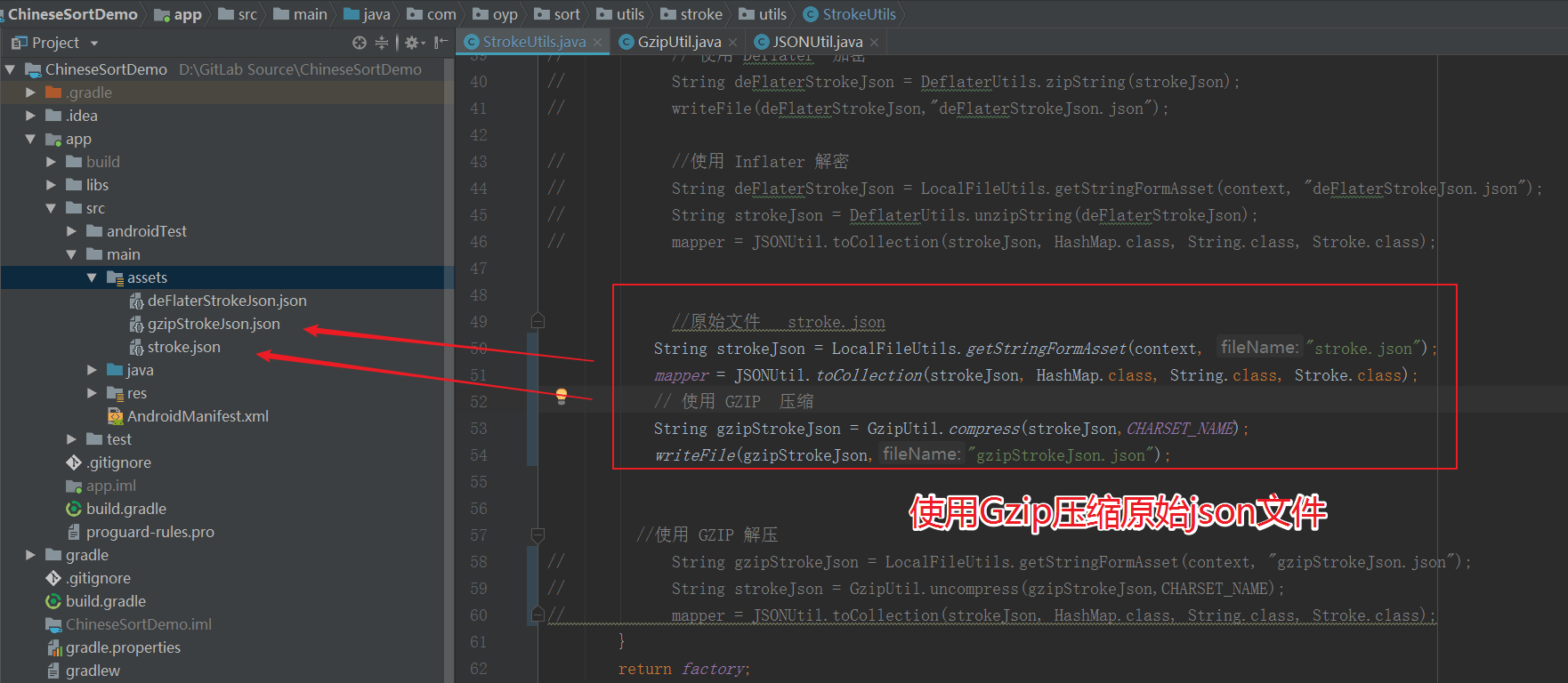
Task: Click the StrokeUtils class icon in breadcrumb bar
Action: tap(811, 14)
